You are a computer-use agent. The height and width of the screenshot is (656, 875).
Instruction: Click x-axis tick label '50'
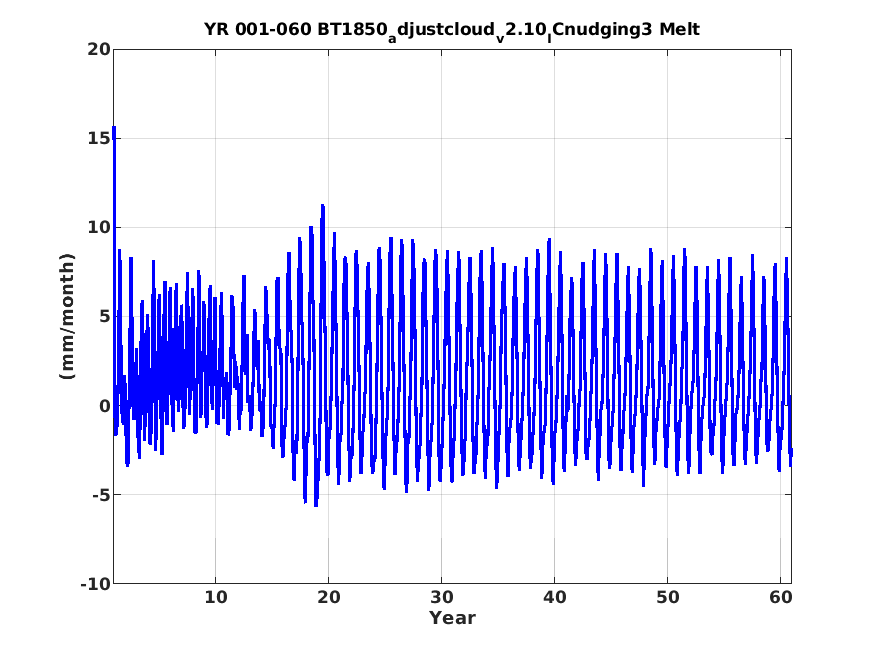pyautogui.click(x=667, y=597)
